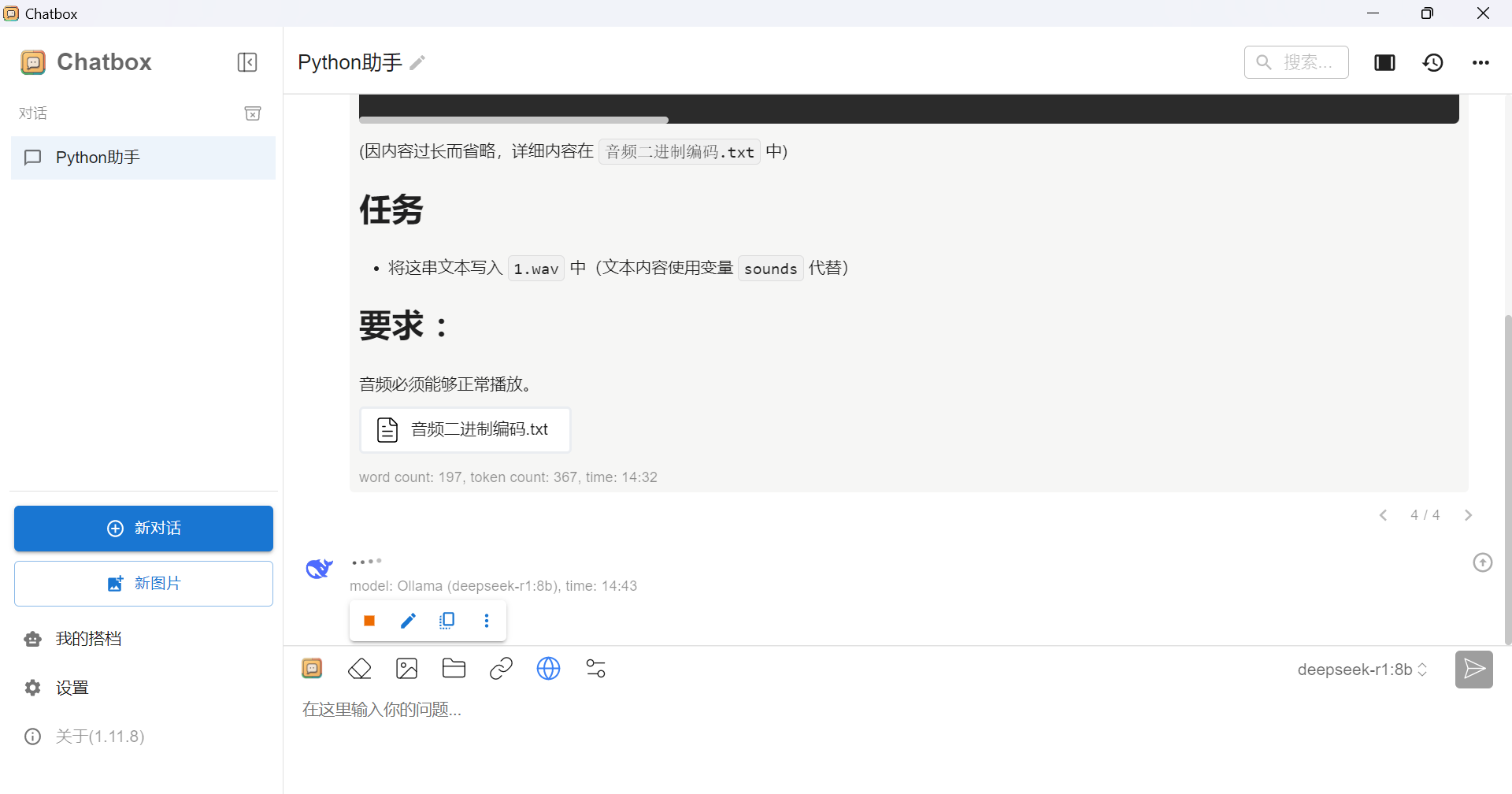Click the Chatbox logo in sidebar
1512x794 pixels.
(33, 62)
